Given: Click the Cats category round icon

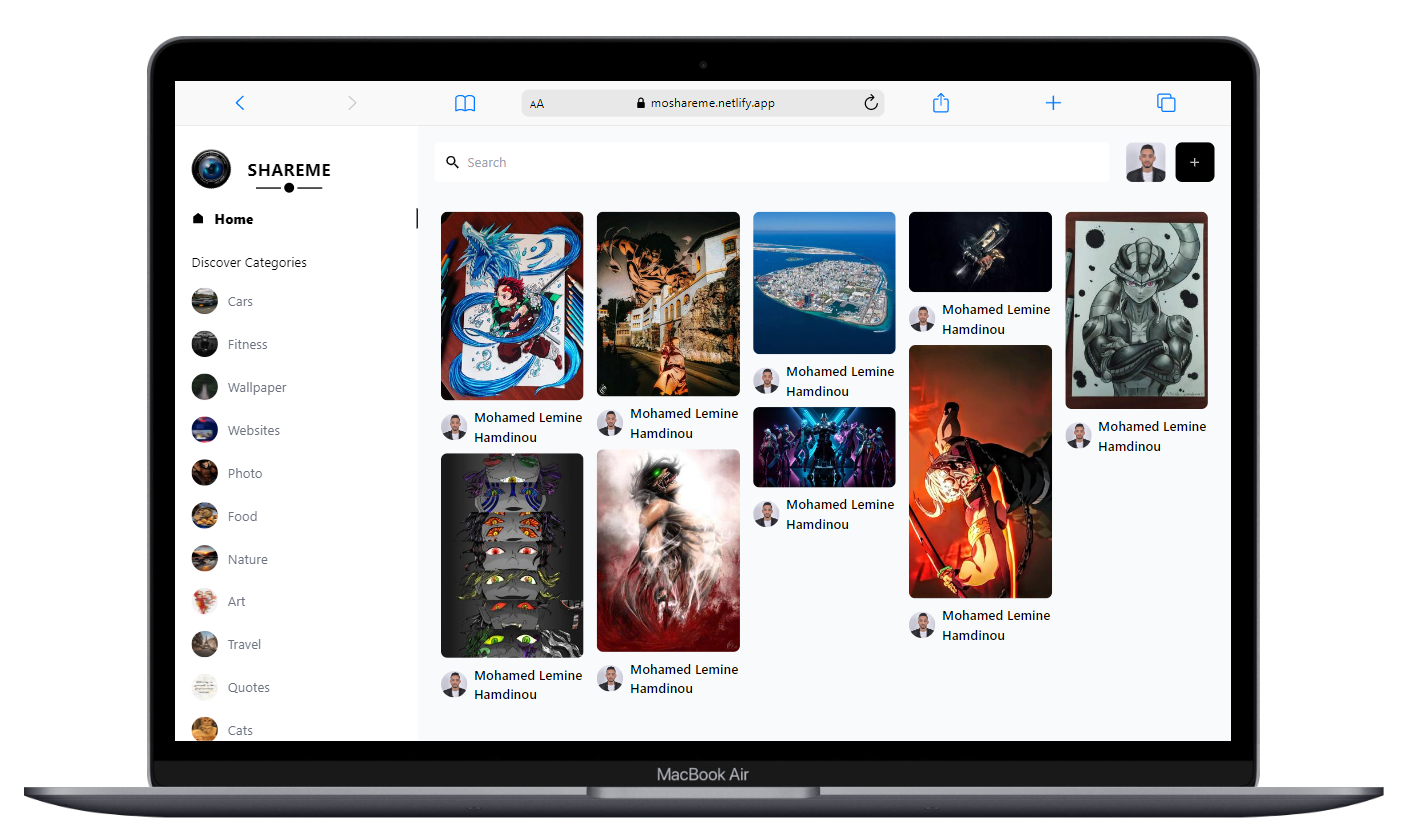Looking at the screenshot, I should 205,729.
